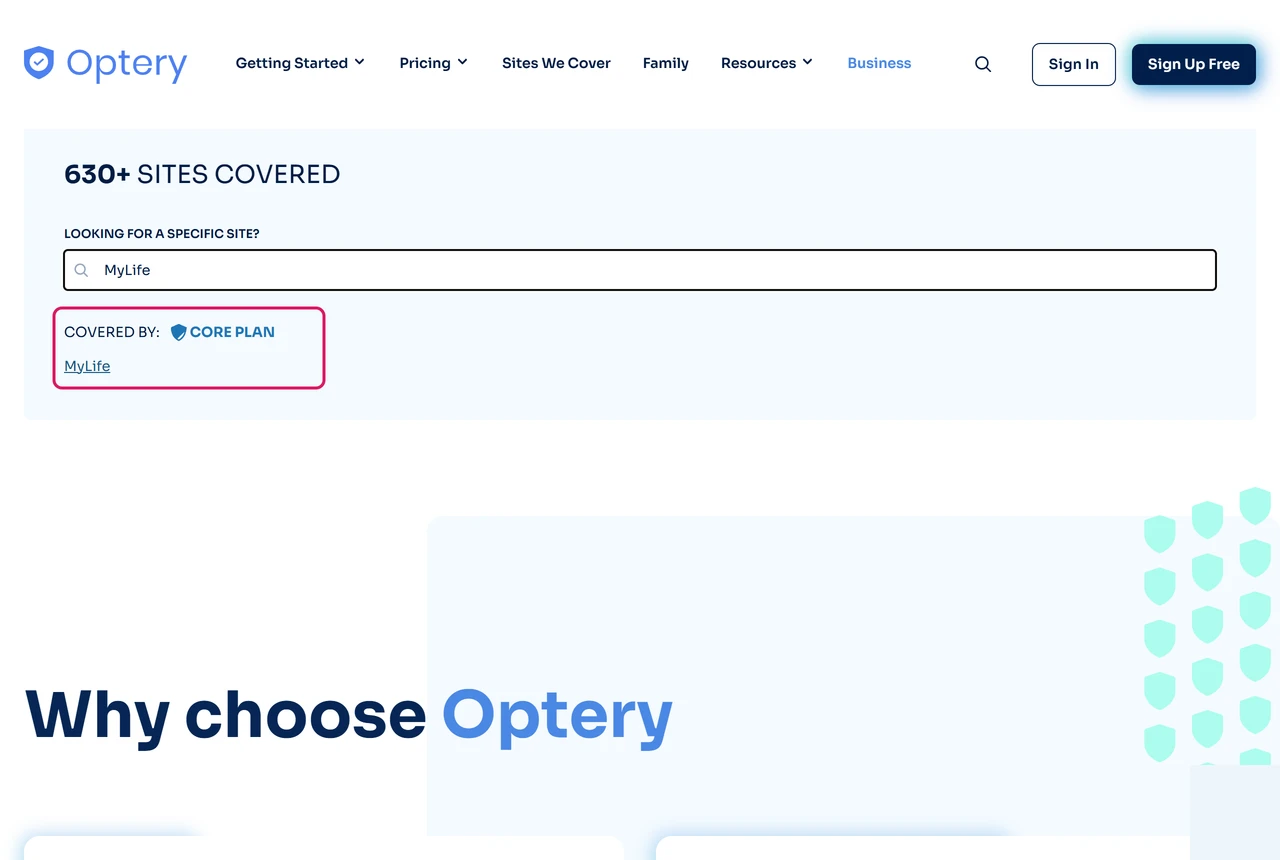
Task: Select the "Why choose Optery" heading
Action: (x=349, y=714)
